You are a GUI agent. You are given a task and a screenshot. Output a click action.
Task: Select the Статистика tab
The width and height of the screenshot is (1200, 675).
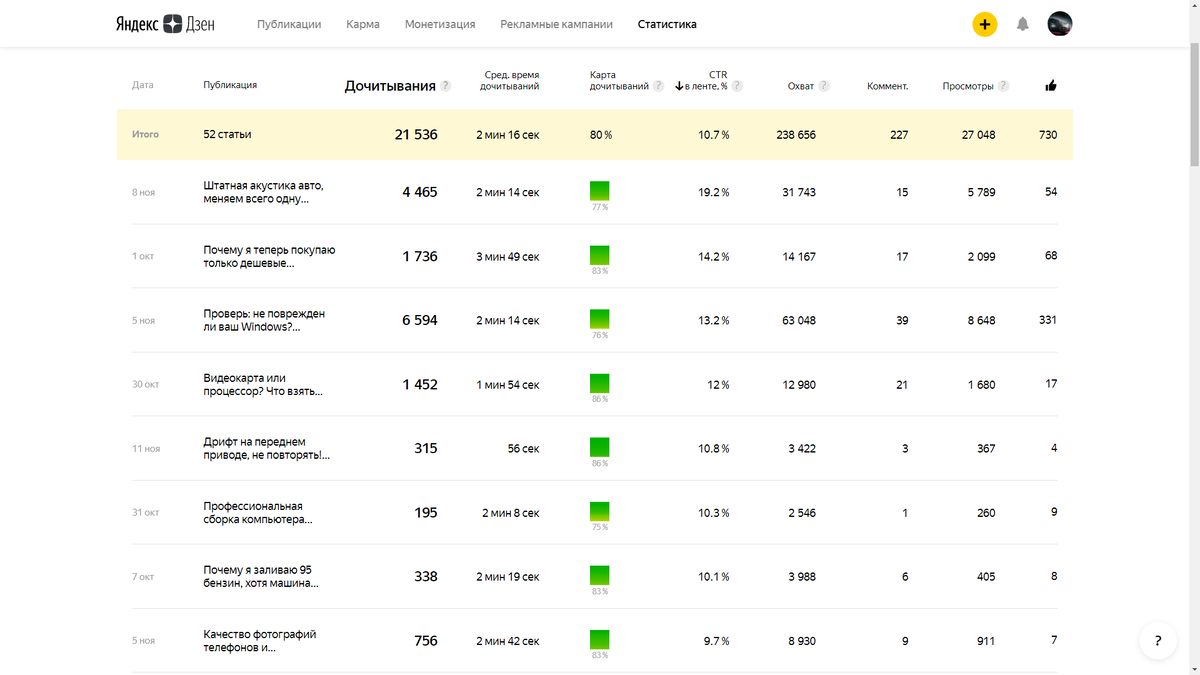tap(667, 24)
